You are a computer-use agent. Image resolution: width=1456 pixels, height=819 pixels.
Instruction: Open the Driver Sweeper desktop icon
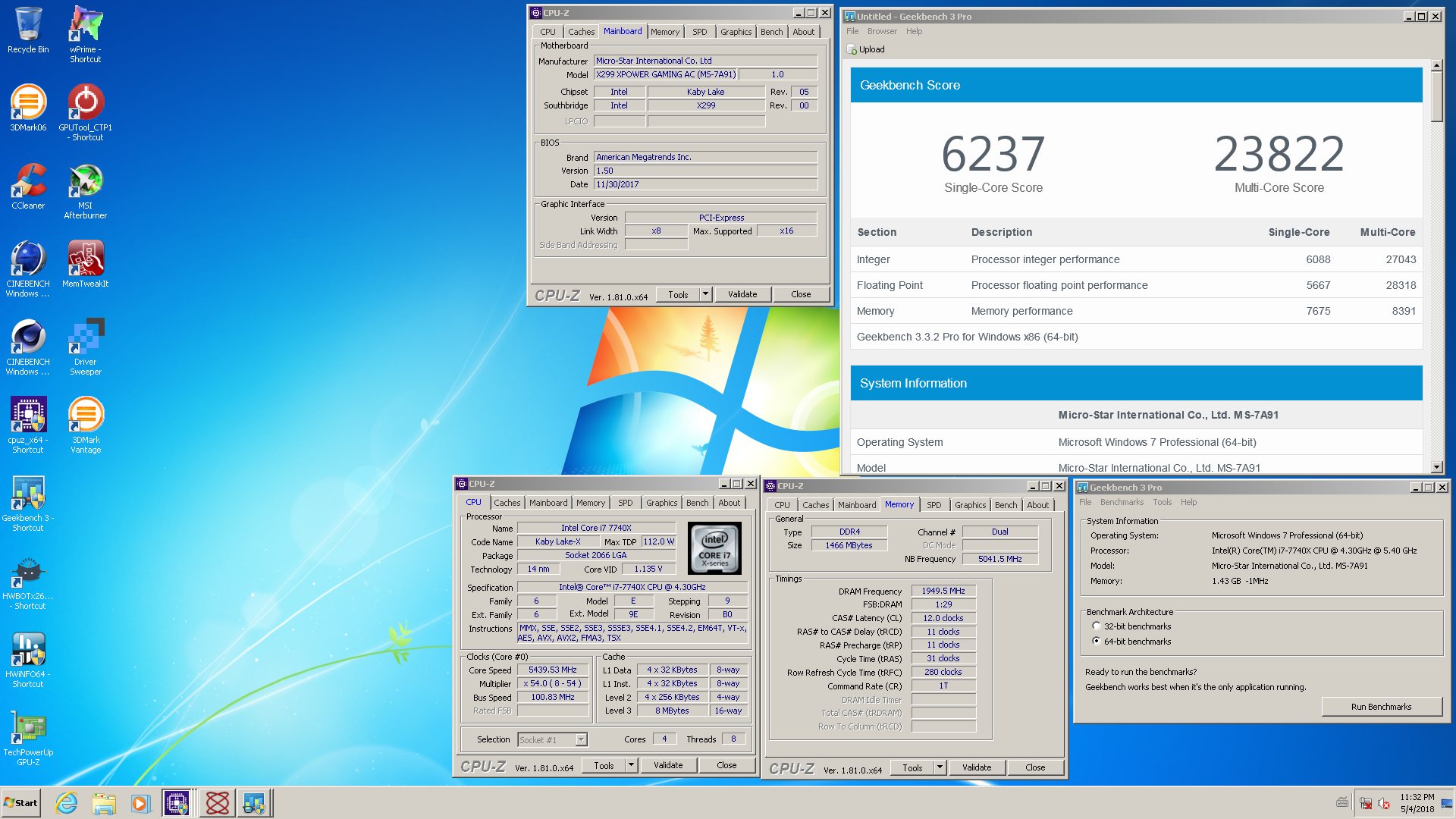(x=86, y=347)
